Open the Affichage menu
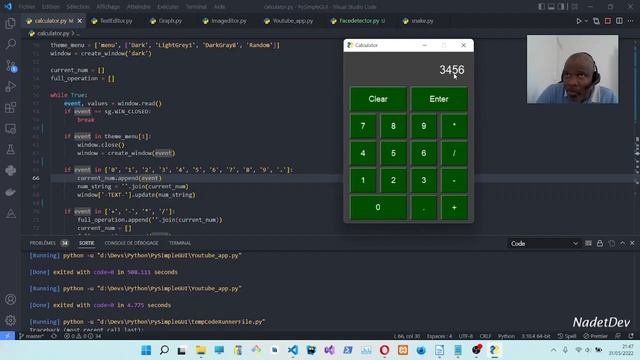The height and width of the screenshot is (360, 640). pyautogui.click(x=108, y=7)
